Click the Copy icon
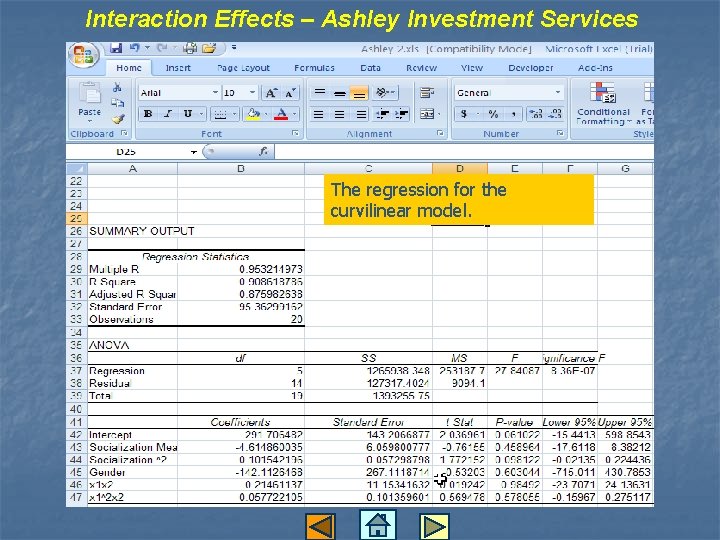The image size is (720, 540). 118,103
